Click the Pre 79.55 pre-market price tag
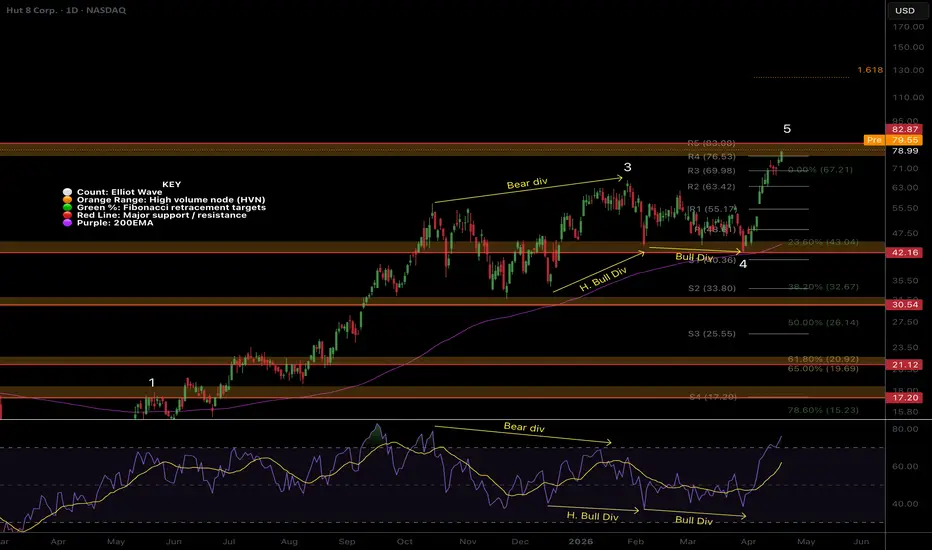 (x=893, y=140)
